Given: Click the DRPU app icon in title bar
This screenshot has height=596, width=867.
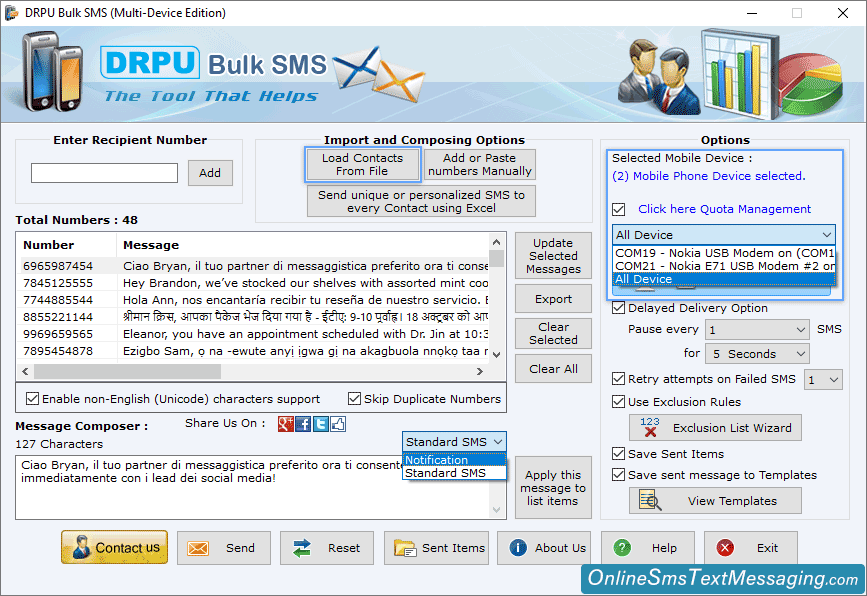Looking at the screenshot, I should coord(11,12).
